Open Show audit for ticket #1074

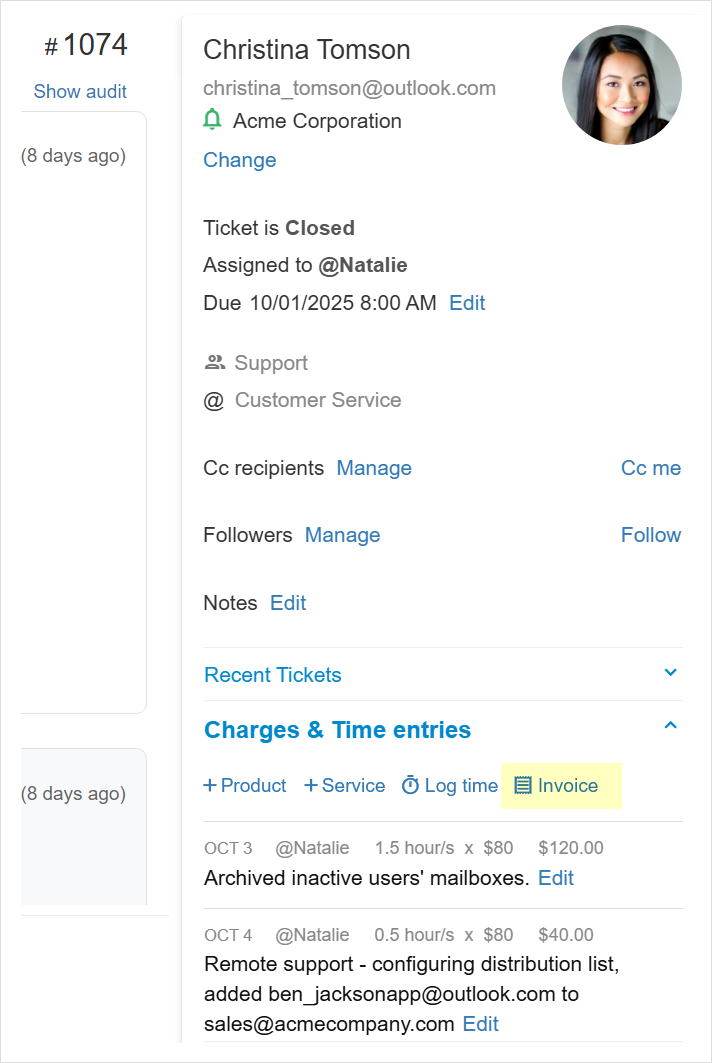pyautogui.click(x=80, y=91)
